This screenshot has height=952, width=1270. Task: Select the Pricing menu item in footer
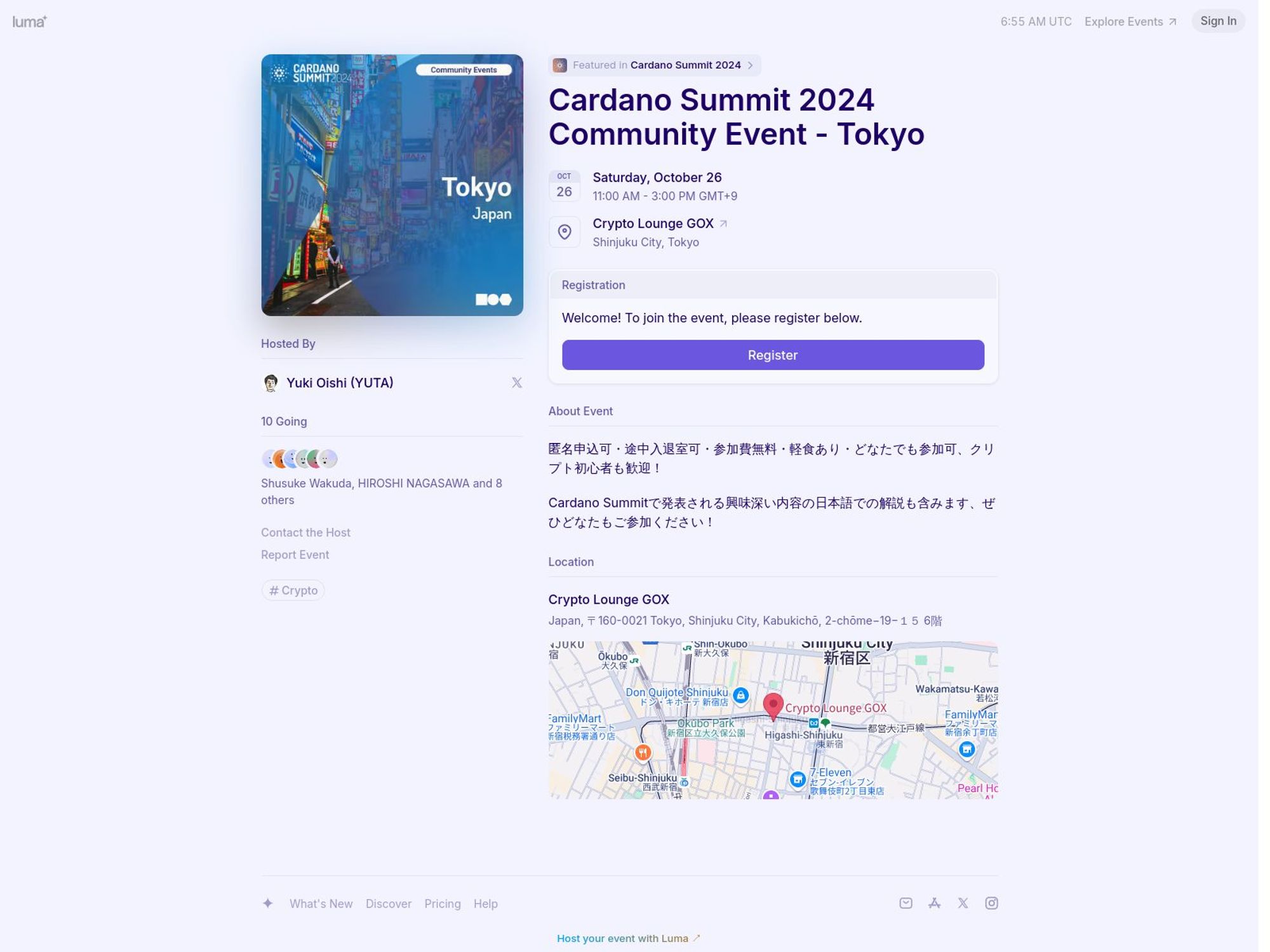[x=442, y=903]
